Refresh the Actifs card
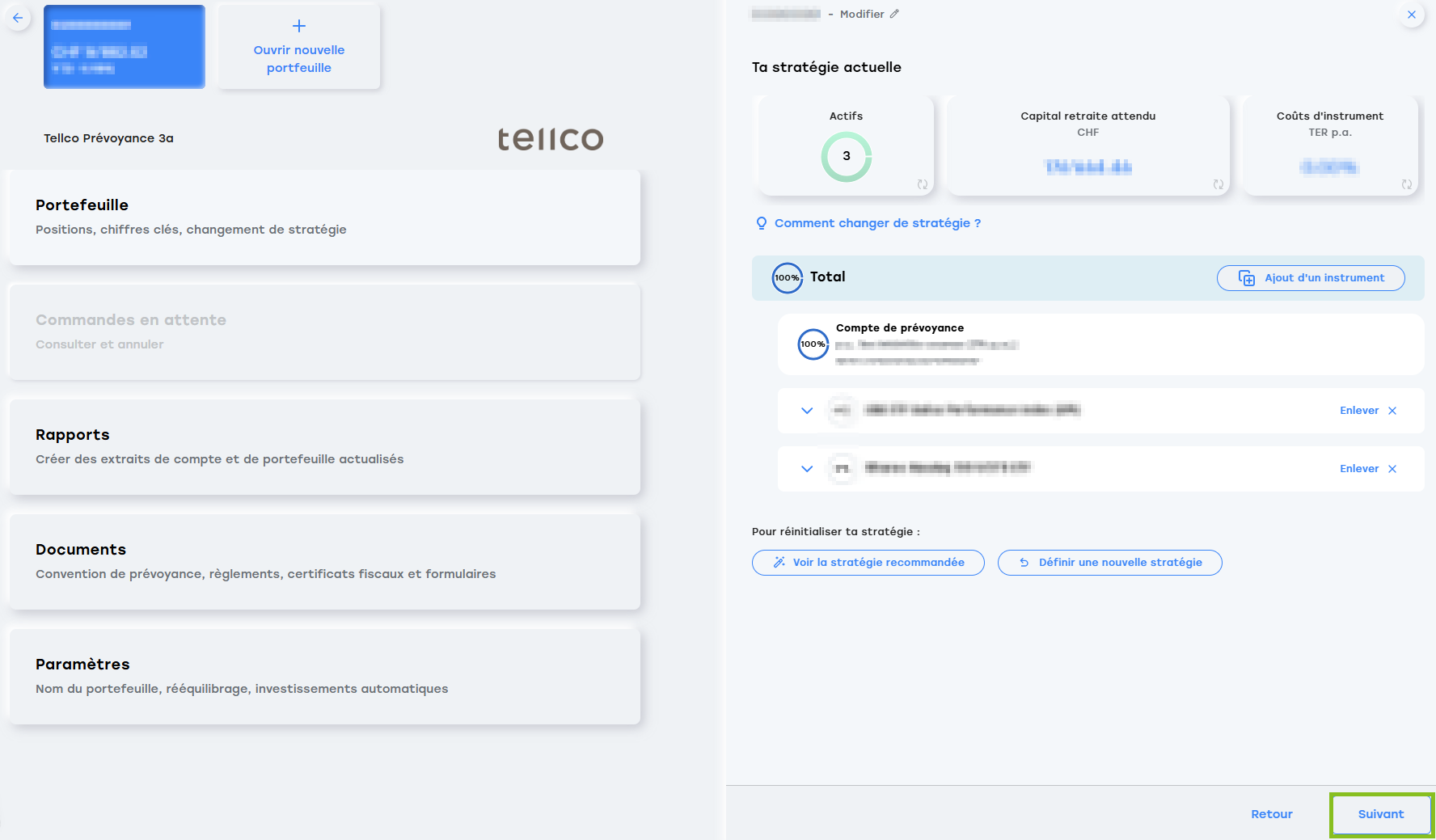The width and height of the screenshot is (1436, 840). 923,184
